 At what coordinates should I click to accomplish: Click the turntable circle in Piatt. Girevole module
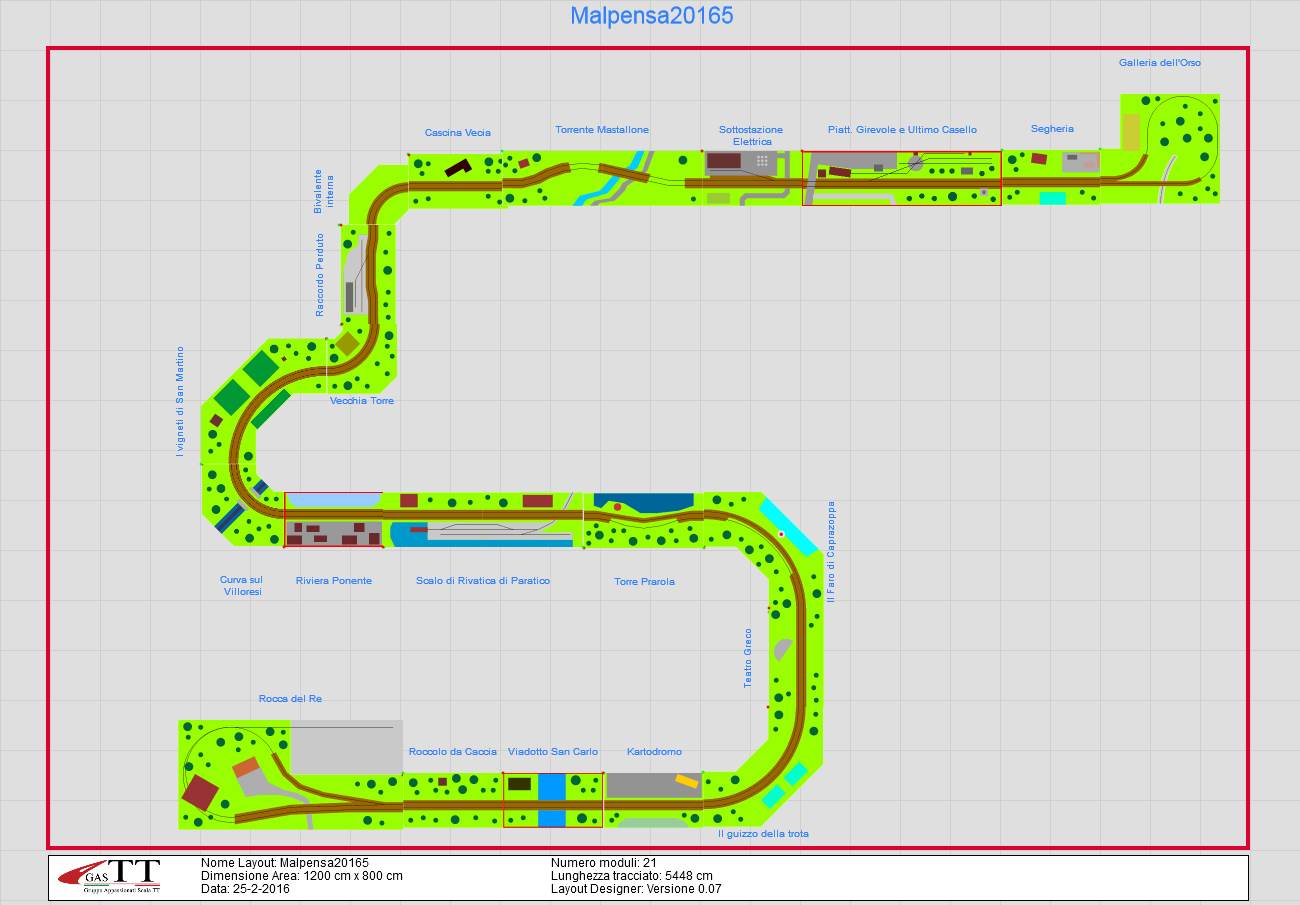point(915,163)
